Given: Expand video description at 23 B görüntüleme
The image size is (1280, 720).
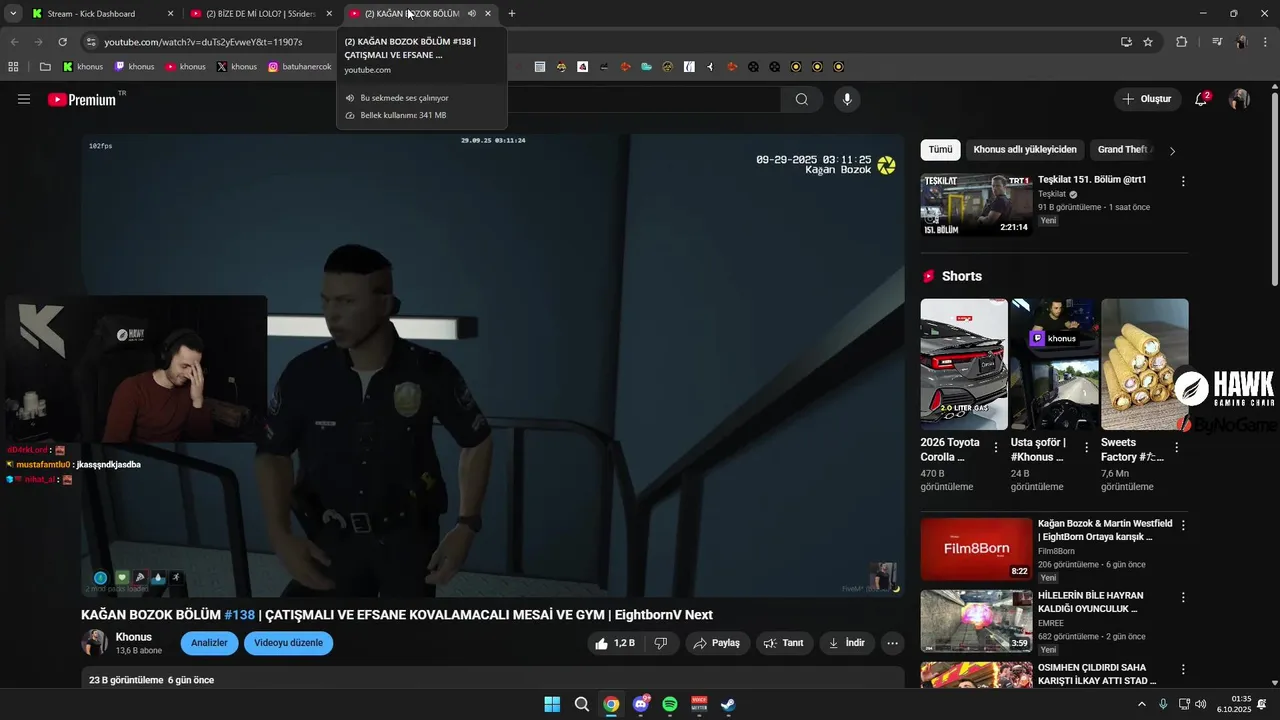Looking at the screenshot, I should click(x=493, y=680).
